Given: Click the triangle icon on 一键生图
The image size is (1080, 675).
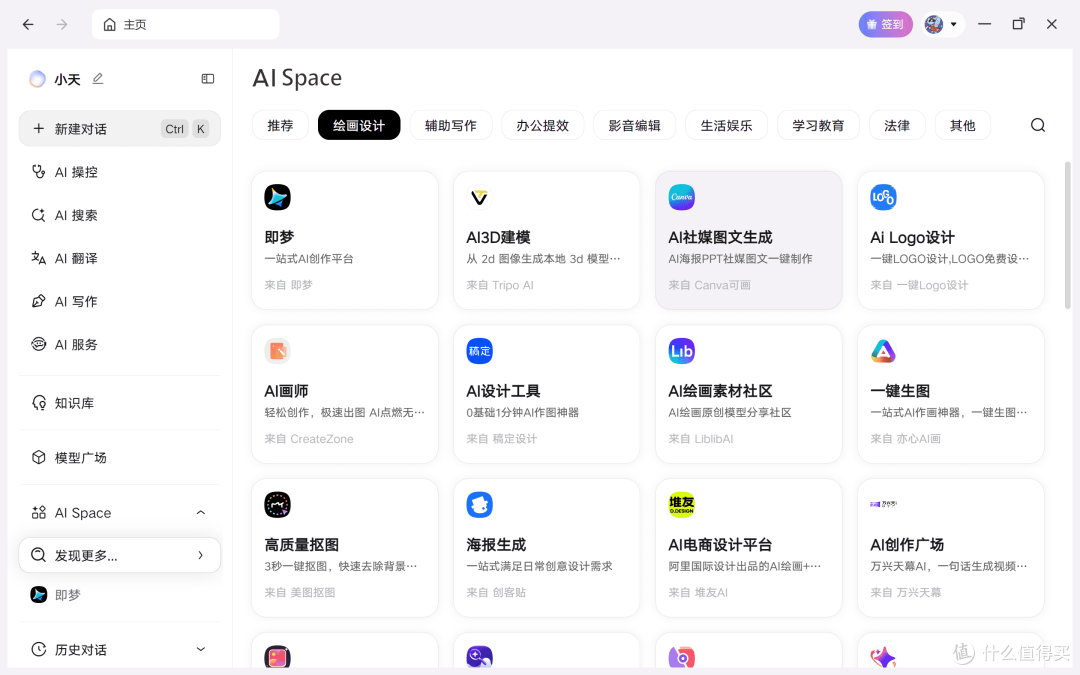Looking at the screenshot, I should [x=883, y=351].
